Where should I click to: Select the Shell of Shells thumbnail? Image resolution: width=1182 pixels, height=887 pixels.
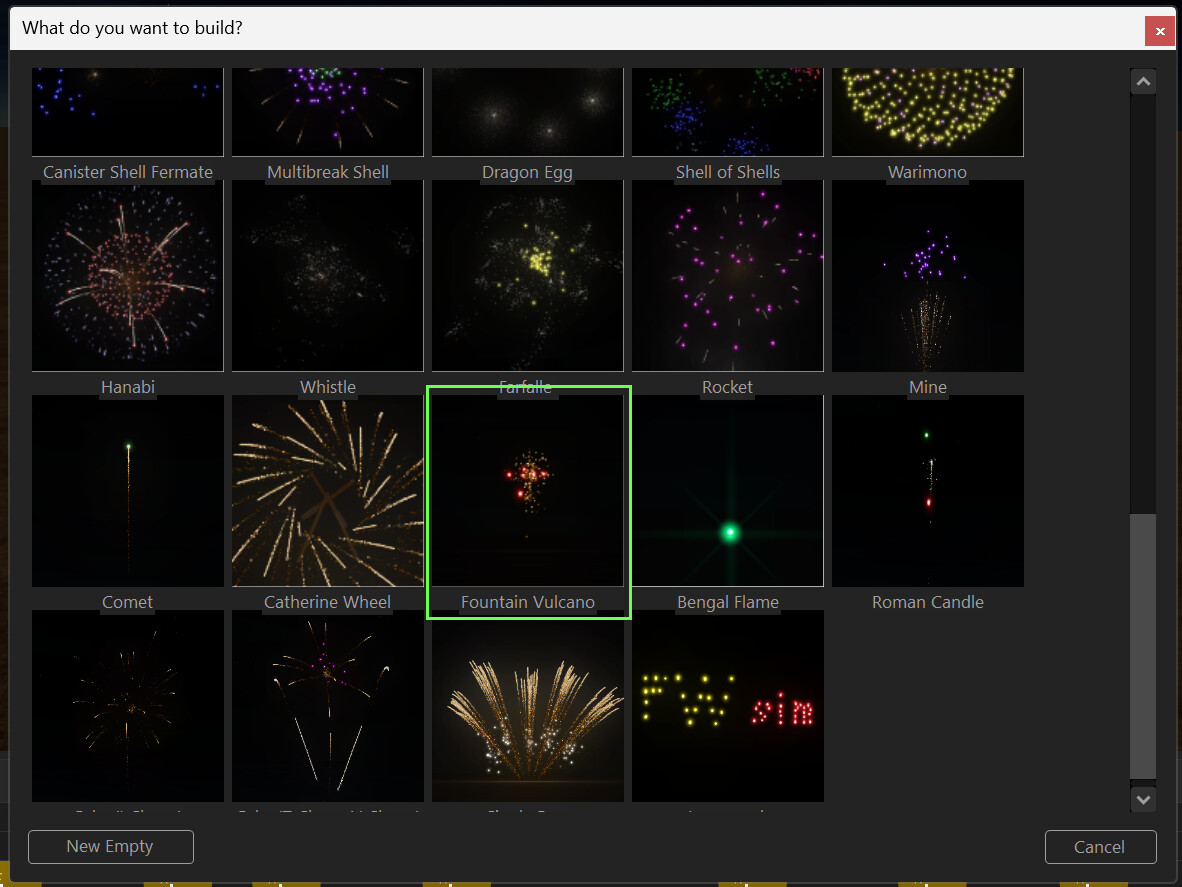pyautogui.click(x=728, y=112)
